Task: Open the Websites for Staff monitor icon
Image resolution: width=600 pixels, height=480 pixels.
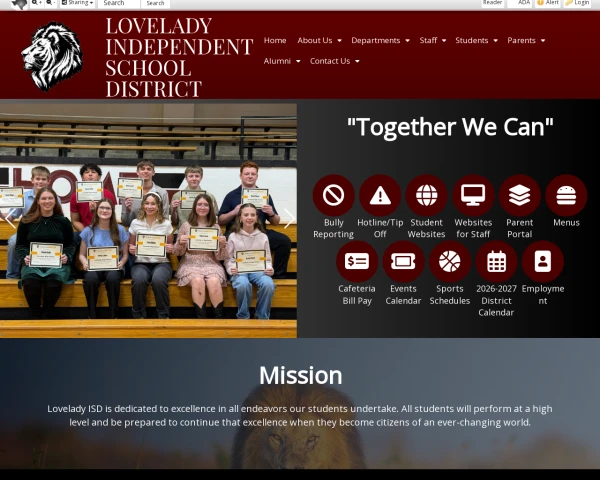Action: point(473,195)
